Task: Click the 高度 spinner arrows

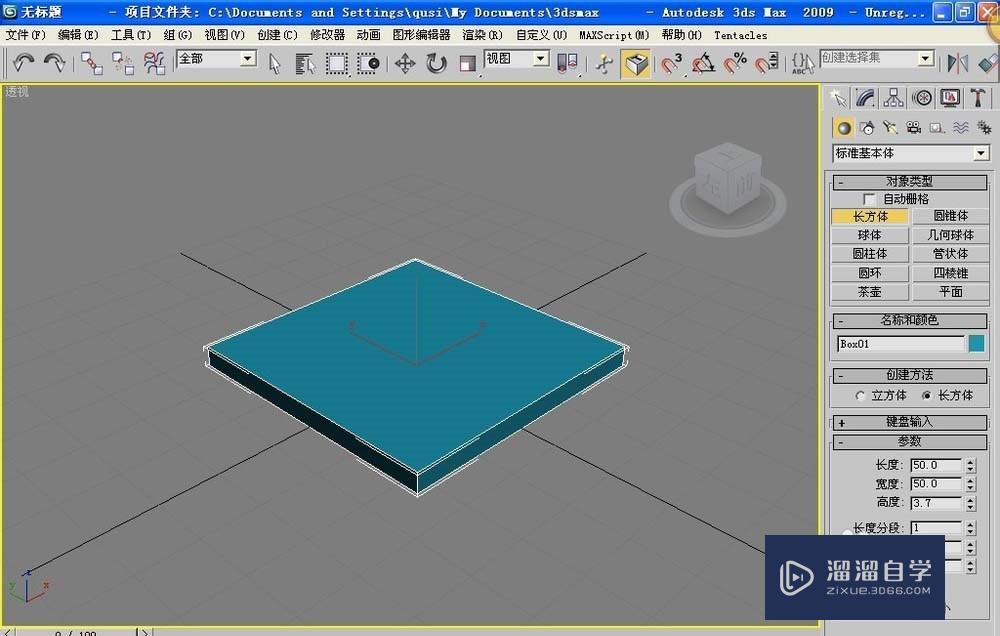Action: click(970, 503)
